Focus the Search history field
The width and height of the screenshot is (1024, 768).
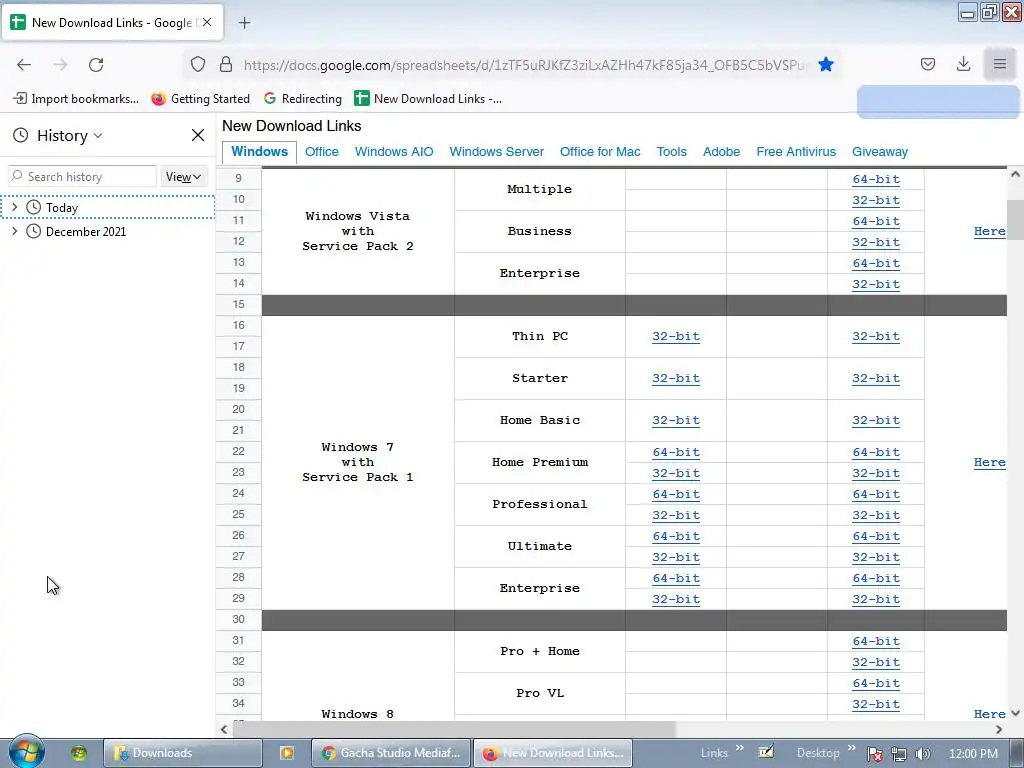point(82,176)
